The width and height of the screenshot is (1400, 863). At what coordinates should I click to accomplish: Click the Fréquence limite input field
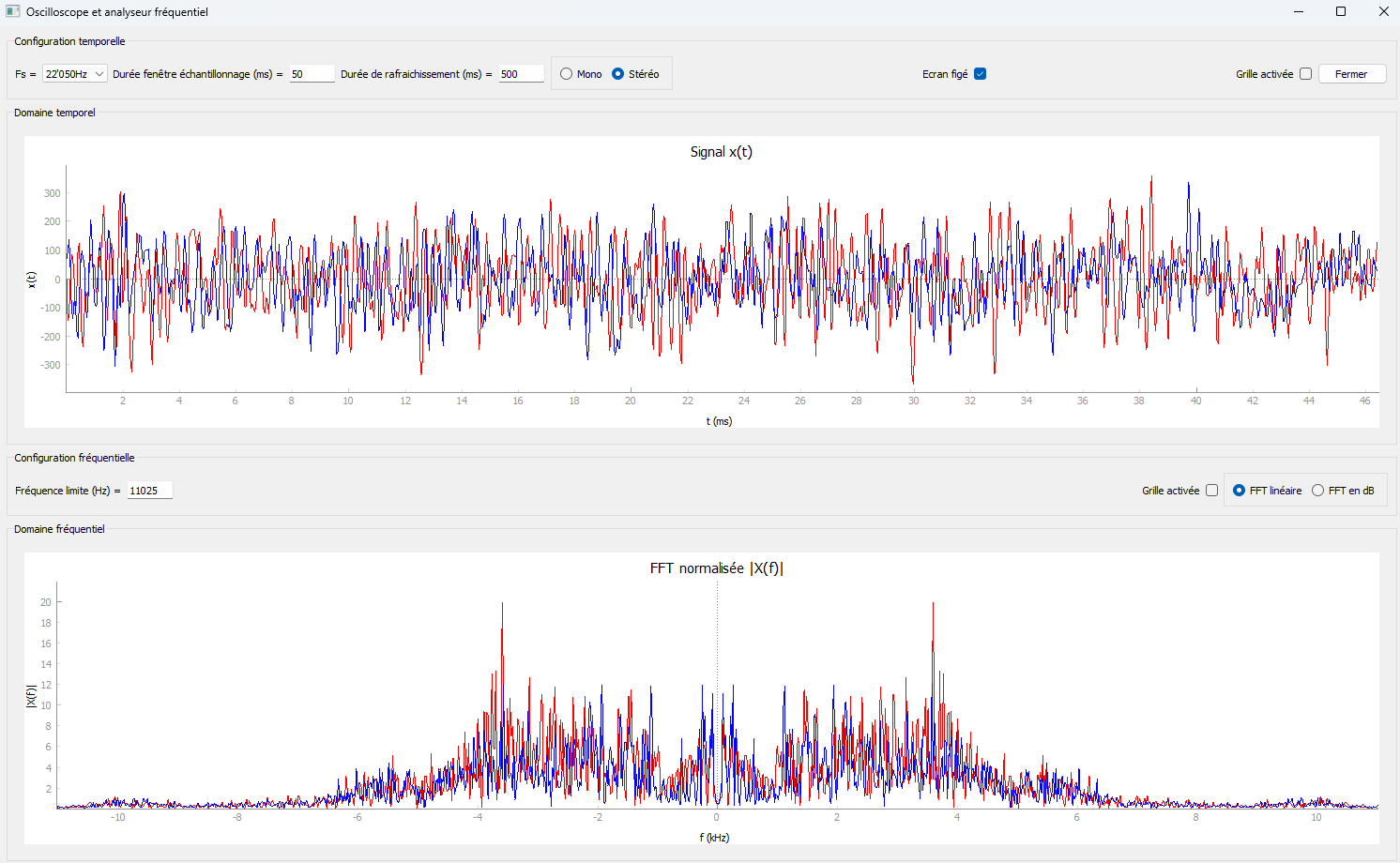150,491
